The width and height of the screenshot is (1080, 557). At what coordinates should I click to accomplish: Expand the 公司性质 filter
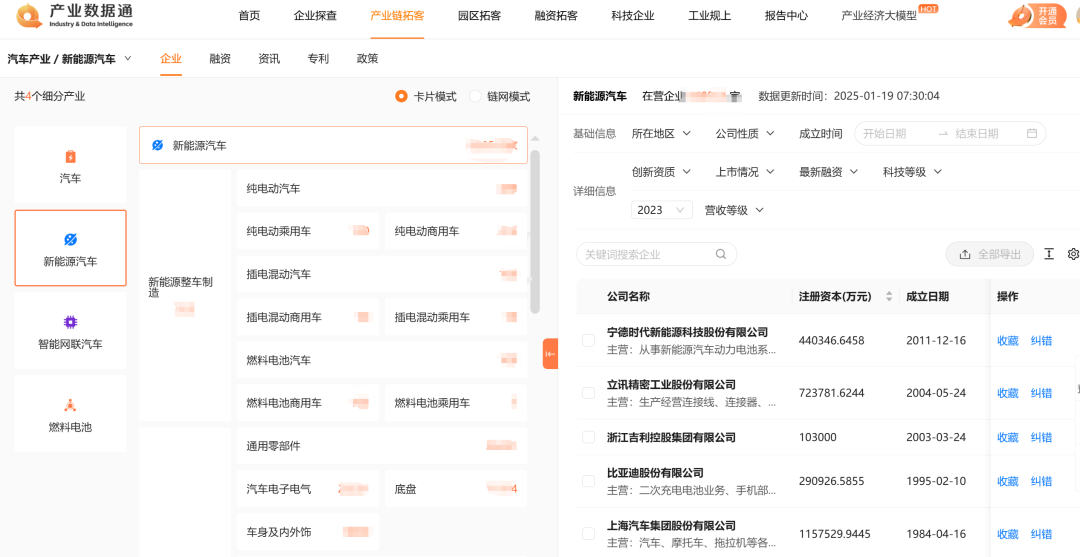(745, 134)
